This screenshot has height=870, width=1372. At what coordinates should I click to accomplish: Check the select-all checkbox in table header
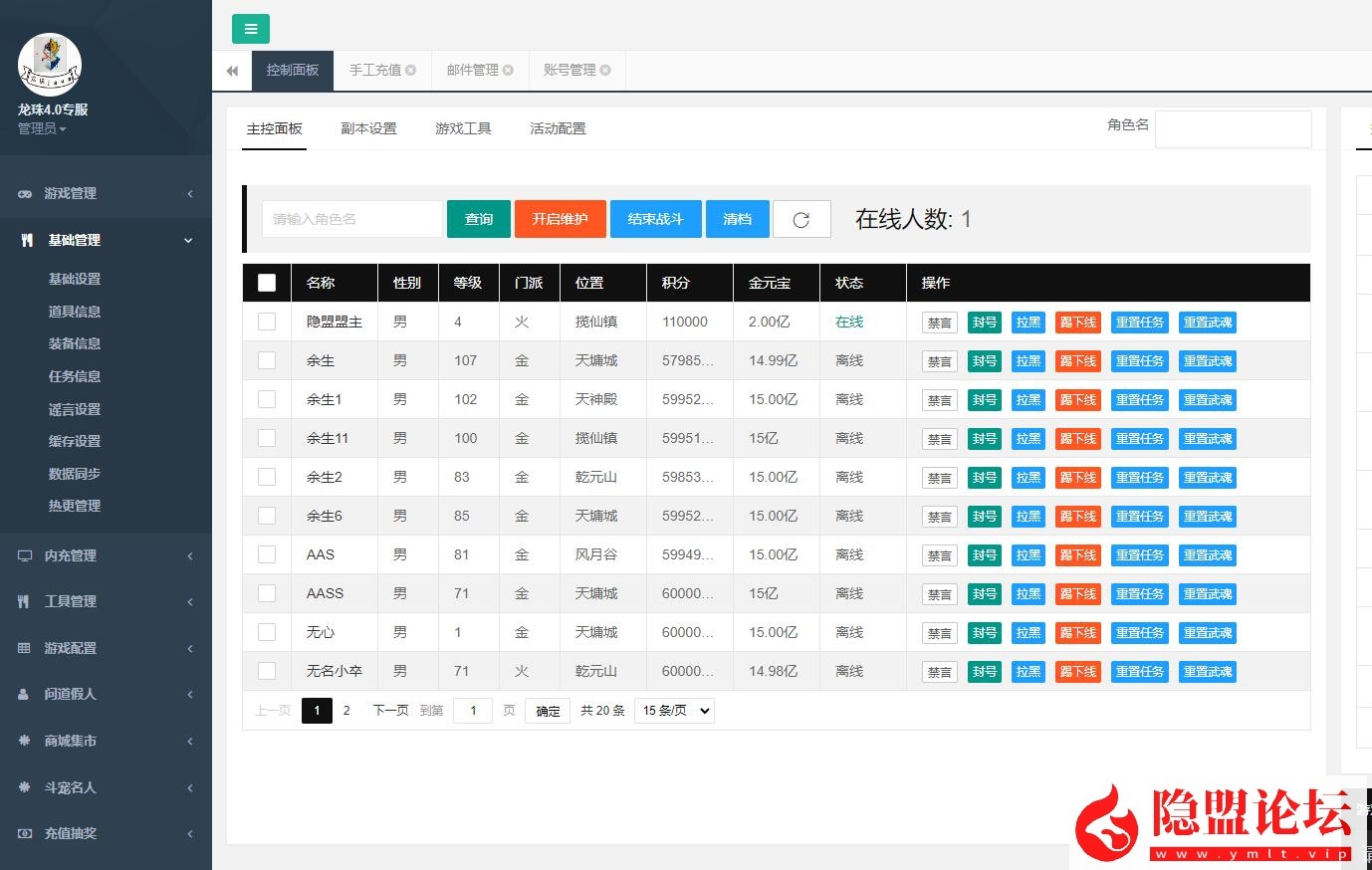(x=266, y=283)
